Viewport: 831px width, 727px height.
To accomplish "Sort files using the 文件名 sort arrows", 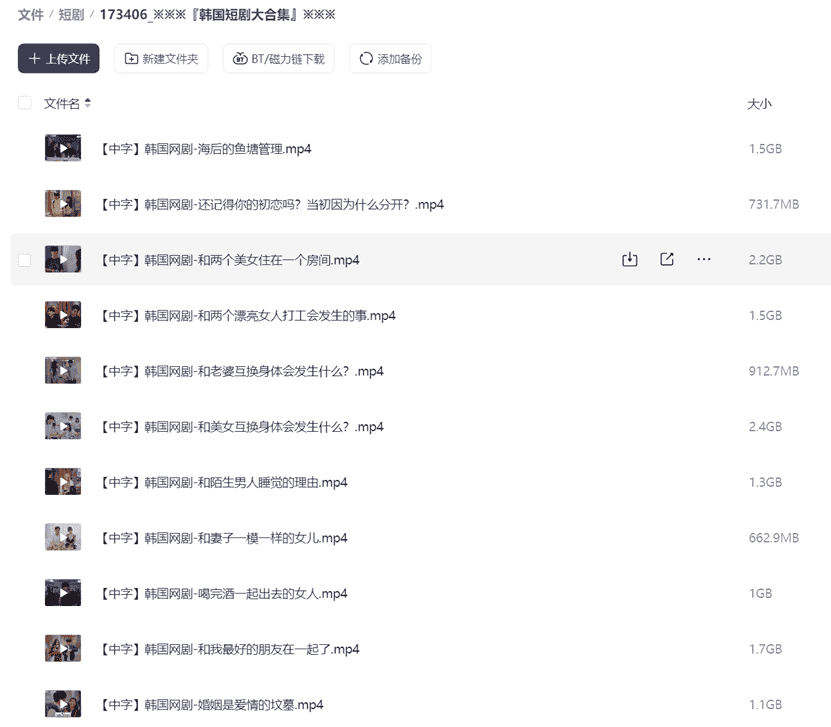I will point(87,103).
